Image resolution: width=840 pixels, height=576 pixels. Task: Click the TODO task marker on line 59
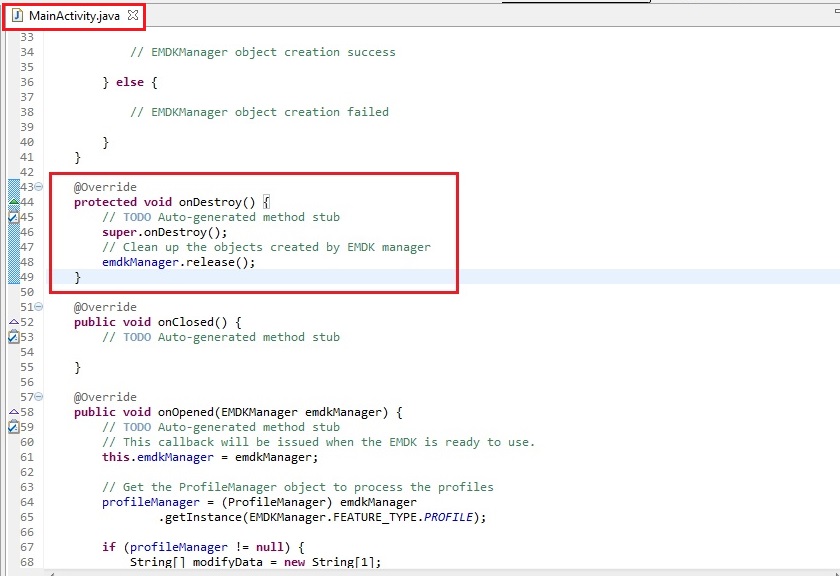13,427
